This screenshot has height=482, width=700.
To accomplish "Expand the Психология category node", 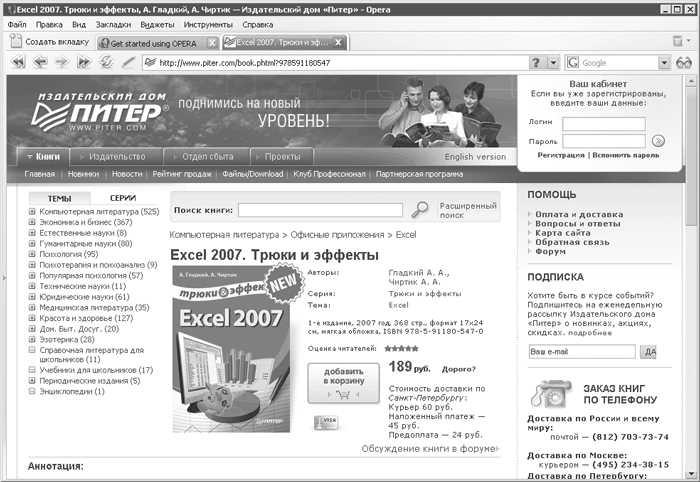I will click(x=33, y=254).
